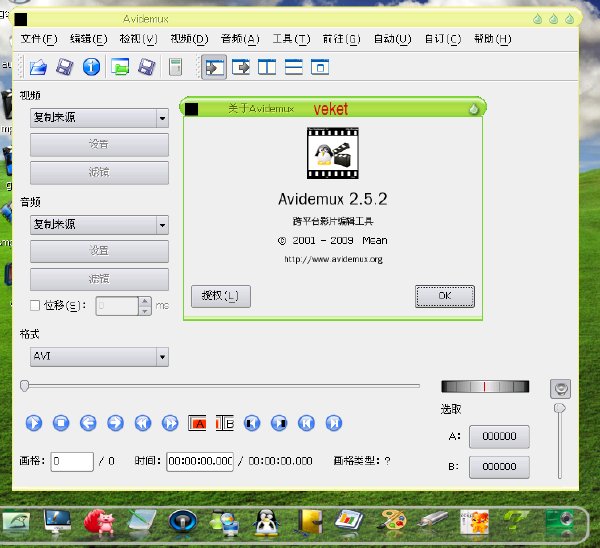
Task: Show file information blue info icon
Action: pyautogui.click(x=91, y=67)
